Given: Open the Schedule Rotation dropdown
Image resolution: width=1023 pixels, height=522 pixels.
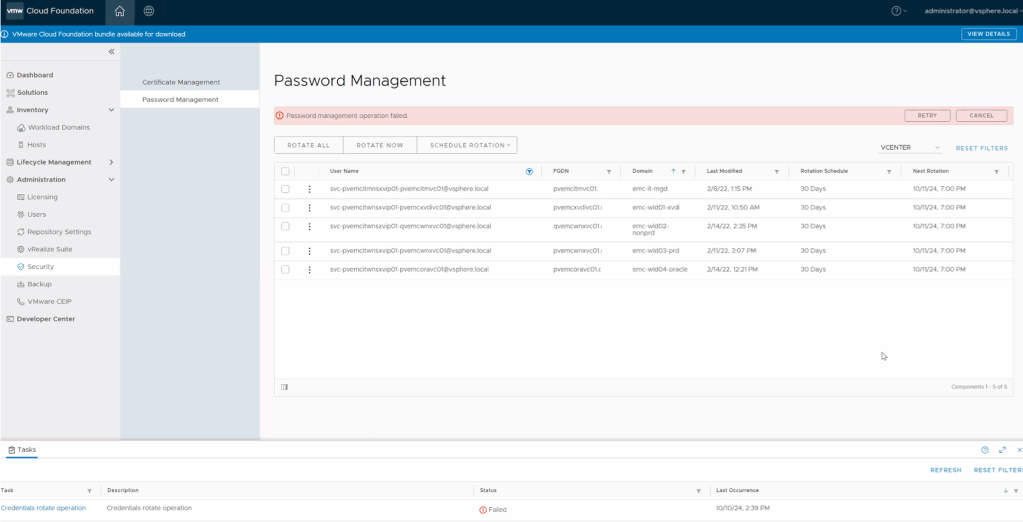Looking at the screenshot, I should tap(469, 145).
